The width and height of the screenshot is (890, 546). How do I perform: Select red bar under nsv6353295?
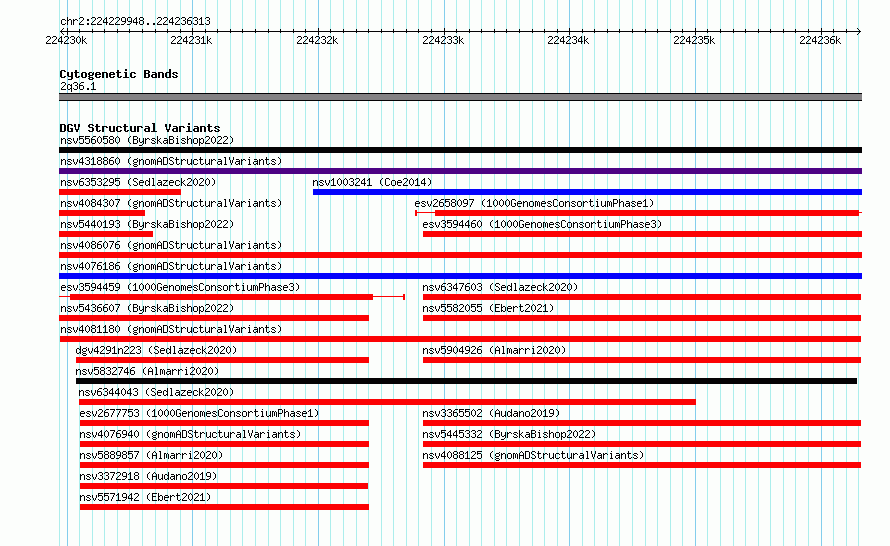tap(120, 192)
